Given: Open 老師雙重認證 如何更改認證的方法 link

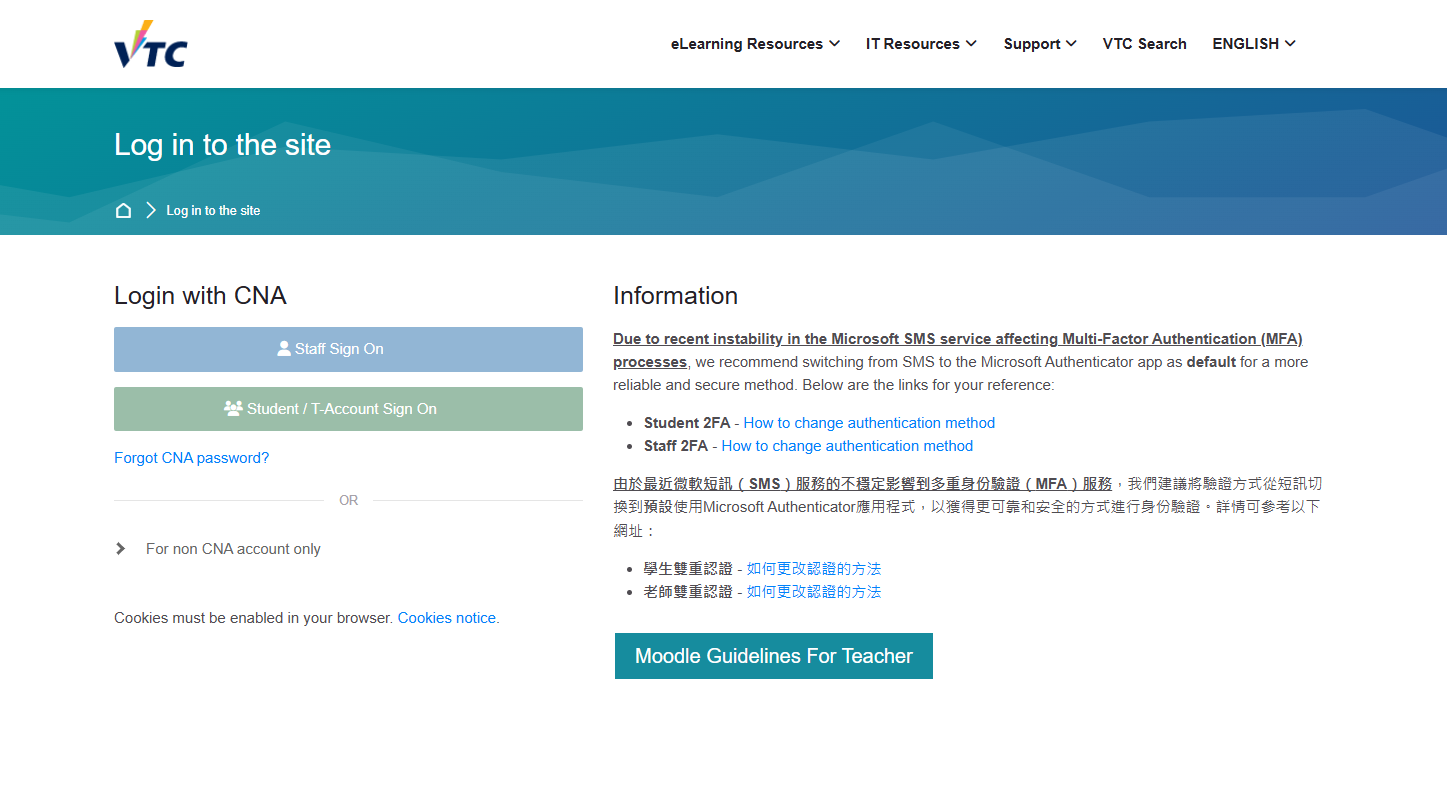Looking at the screenshot, I should point(814,591).
